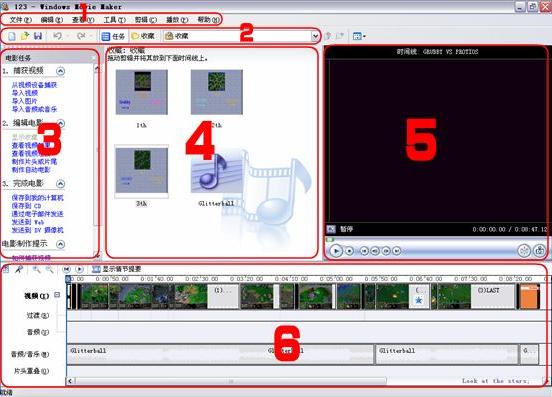Click the Split Clip icon

click(524, 251)
